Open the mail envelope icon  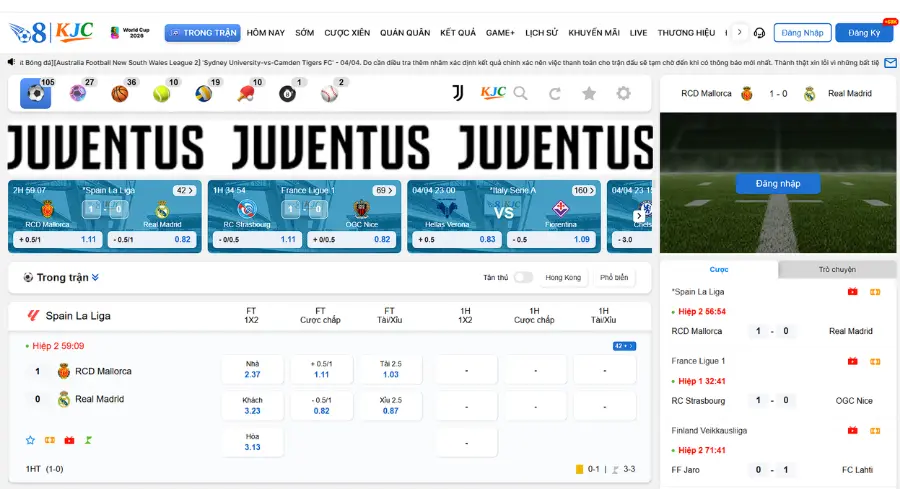click(x=890, y=63)
